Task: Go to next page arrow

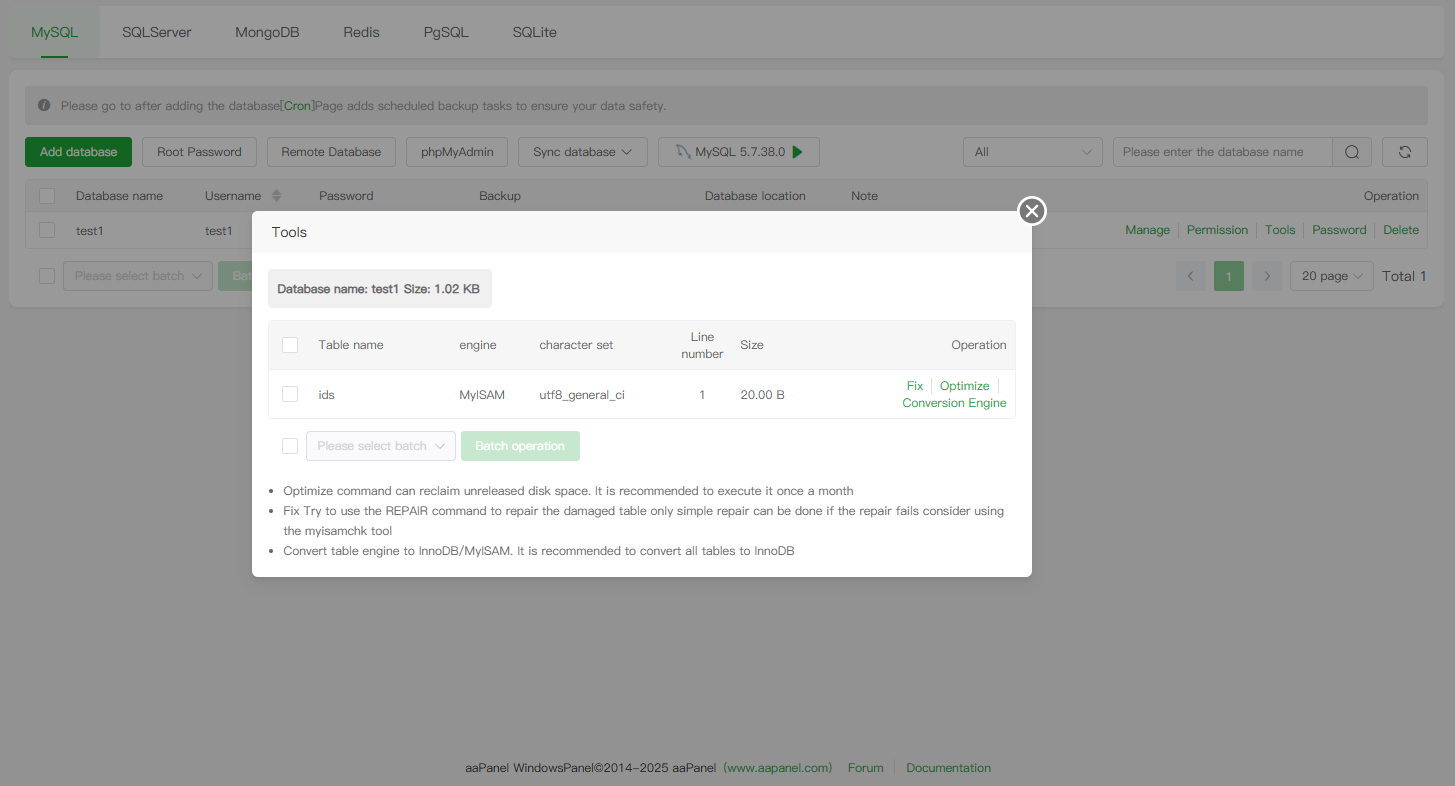Action: [1266, 276]
